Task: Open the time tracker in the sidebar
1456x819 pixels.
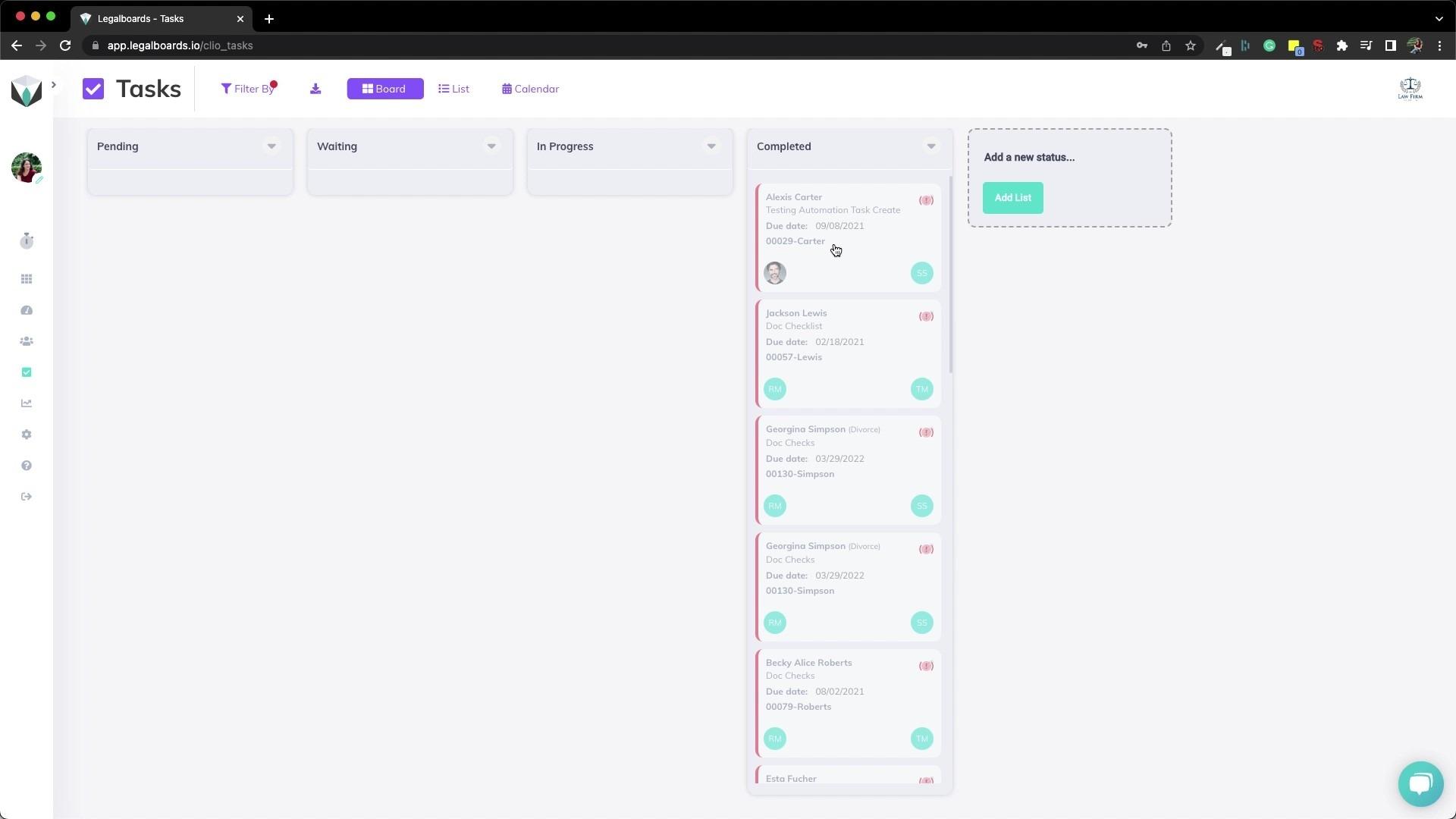Action: [x=27, y=241]
